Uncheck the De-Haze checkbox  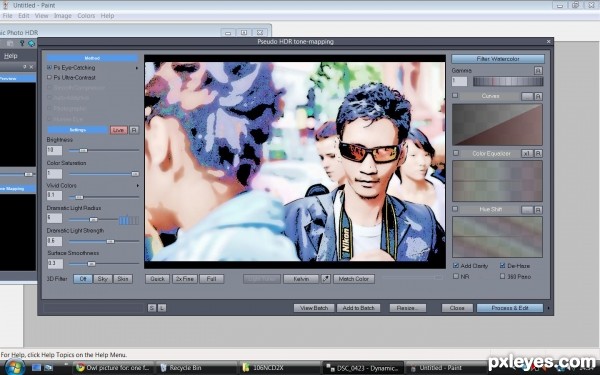[x=502, y=266]
